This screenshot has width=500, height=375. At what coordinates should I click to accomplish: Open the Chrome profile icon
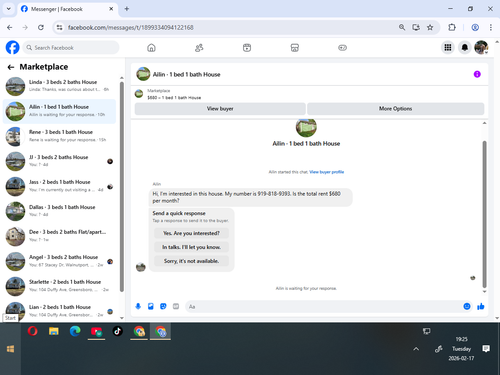[x=475, y=27]
